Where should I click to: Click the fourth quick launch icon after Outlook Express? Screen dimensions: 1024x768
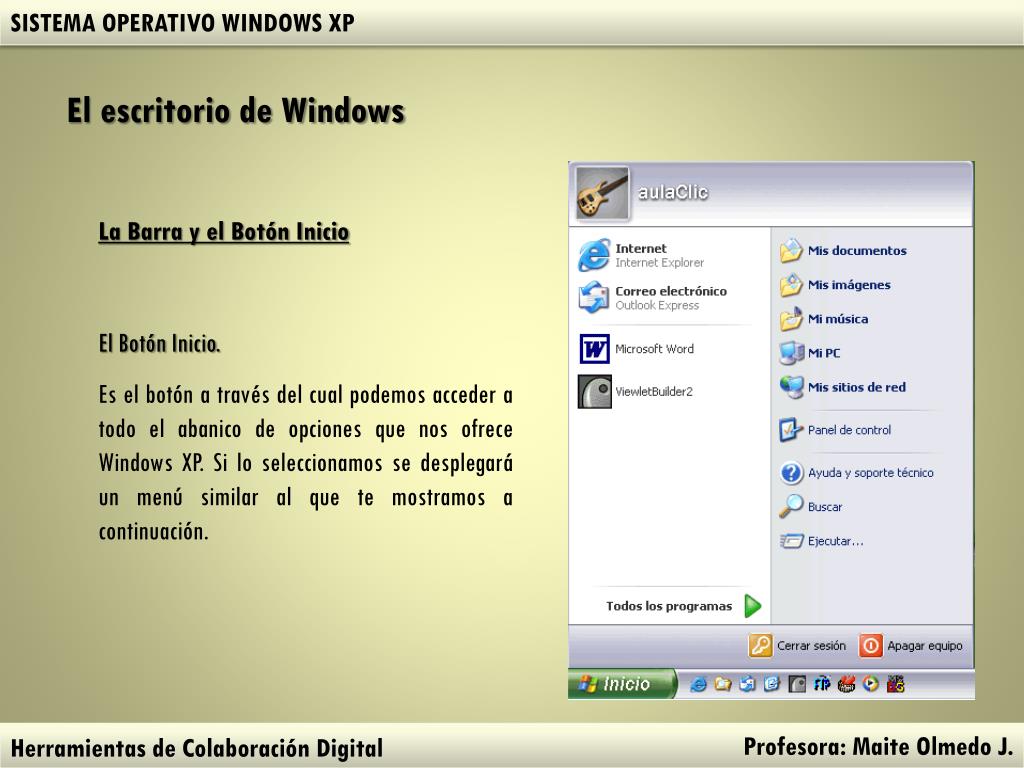click(x=772, y=684)
